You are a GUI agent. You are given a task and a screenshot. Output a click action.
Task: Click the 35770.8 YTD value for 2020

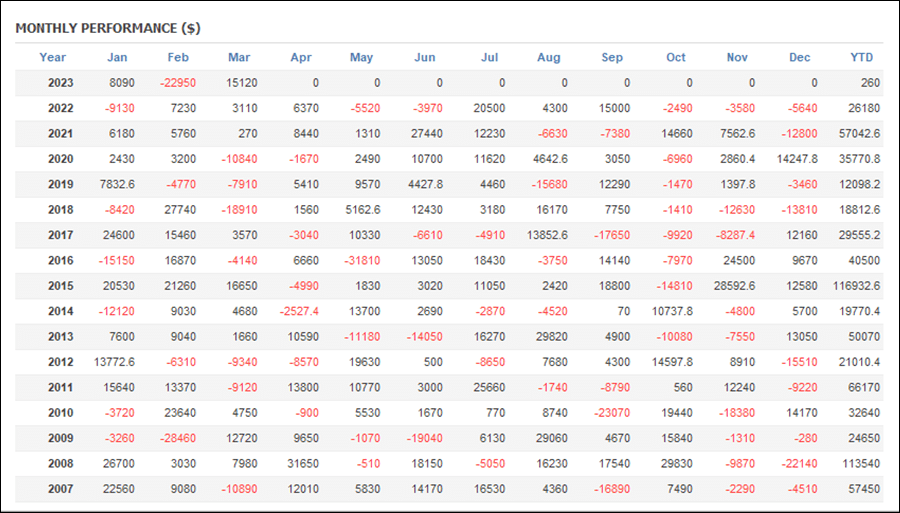pyautogui.click(x=859, y=159)
